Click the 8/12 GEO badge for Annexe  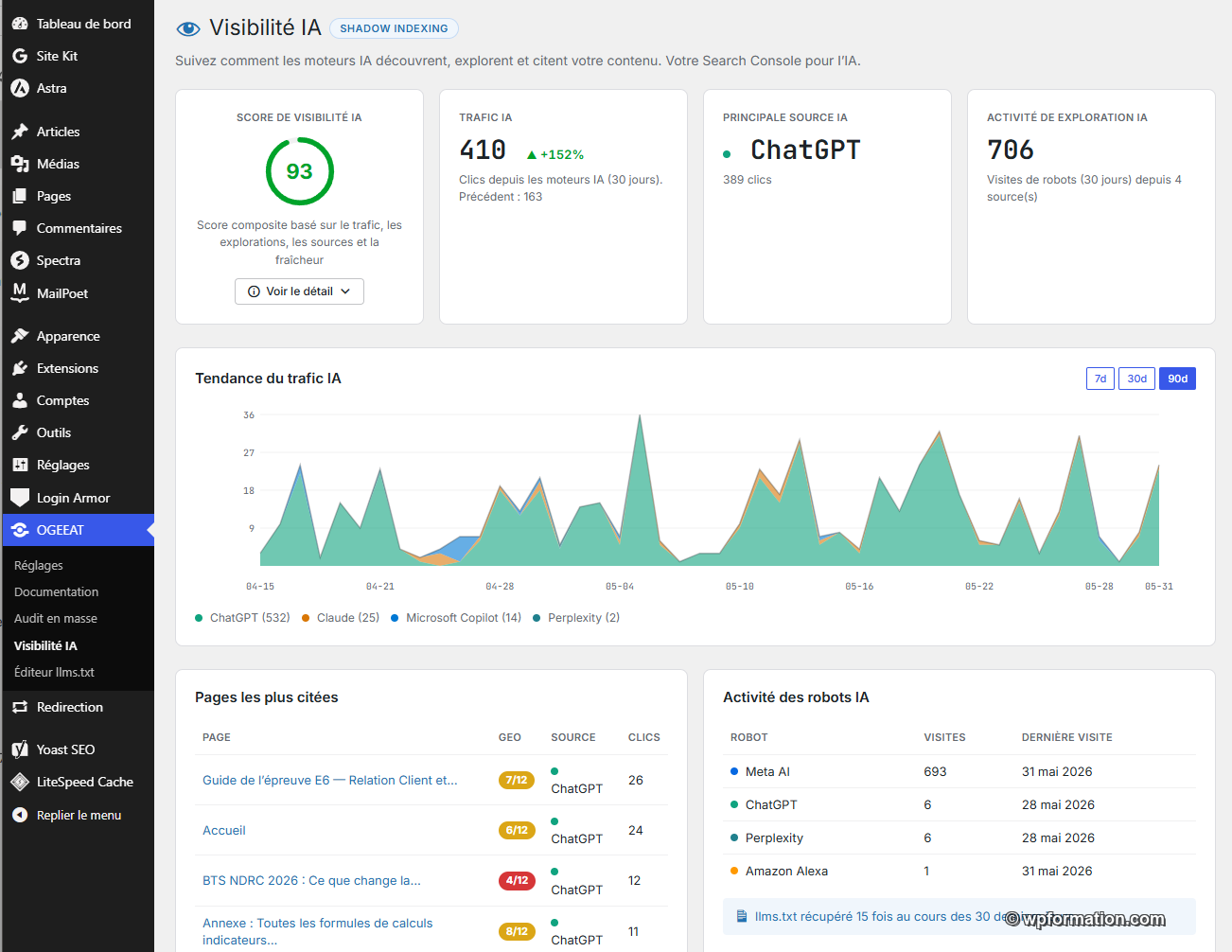(517, 931)
